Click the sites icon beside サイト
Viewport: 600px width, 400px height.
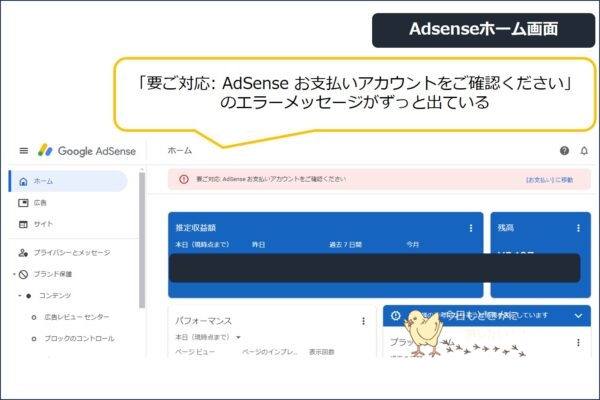[23, 224]
